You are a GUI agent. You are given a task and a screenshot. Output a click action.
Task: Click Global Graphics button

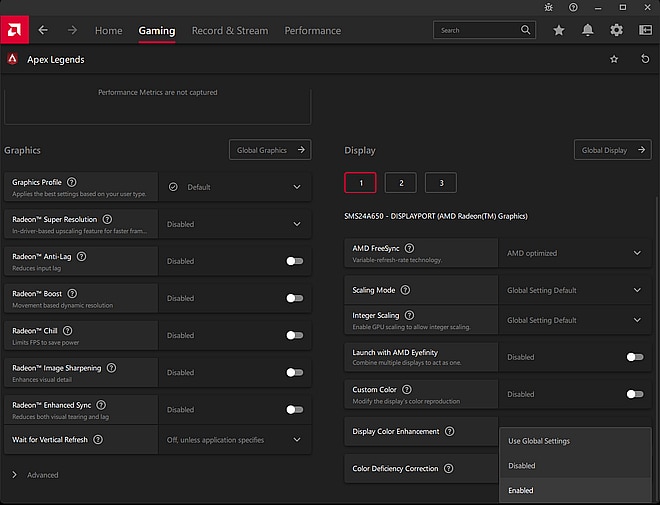tap(270, 150)
